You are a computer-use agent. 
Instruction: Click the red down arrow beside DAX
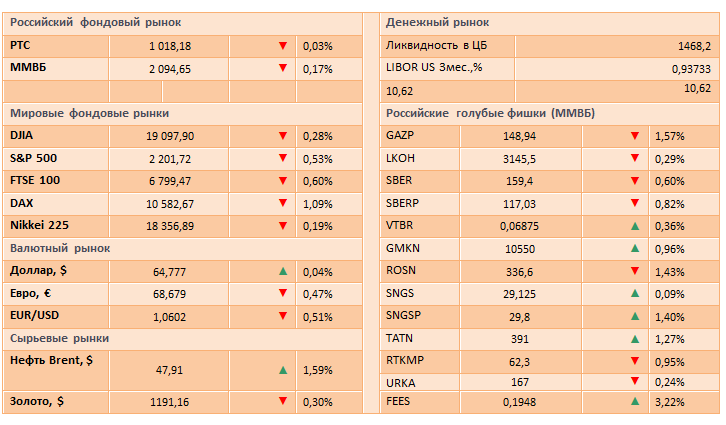click(283, 203)
